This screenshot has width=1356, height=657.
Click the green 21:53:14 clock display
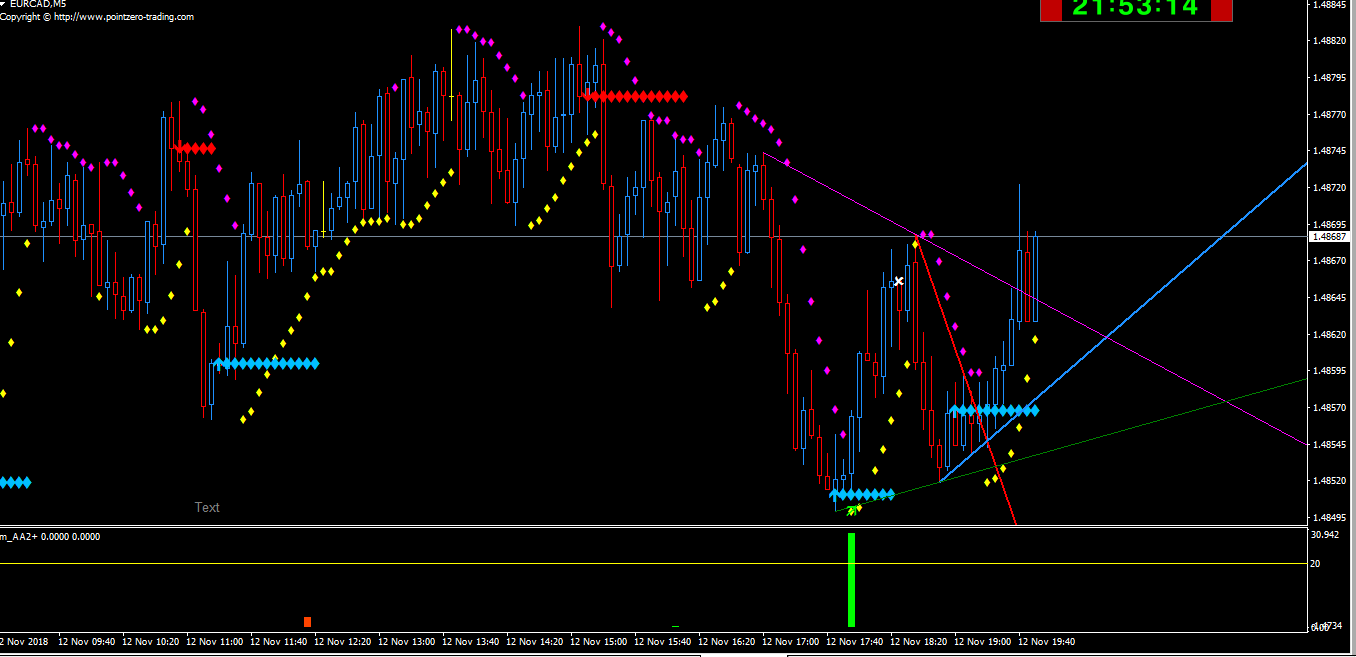[x=1135, y=8]
